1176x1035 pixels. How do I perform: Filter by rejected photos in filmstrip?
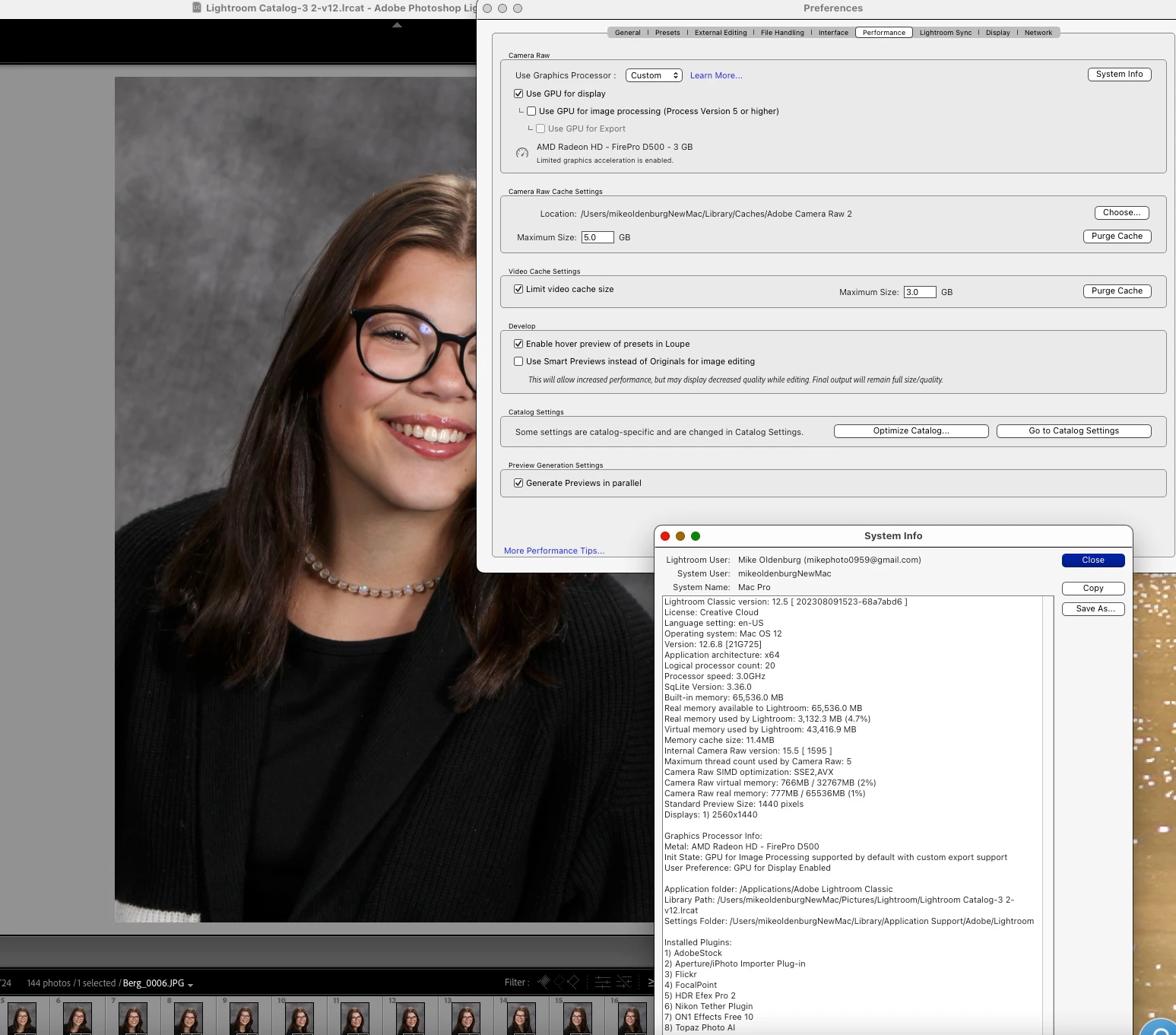point(573,982)
